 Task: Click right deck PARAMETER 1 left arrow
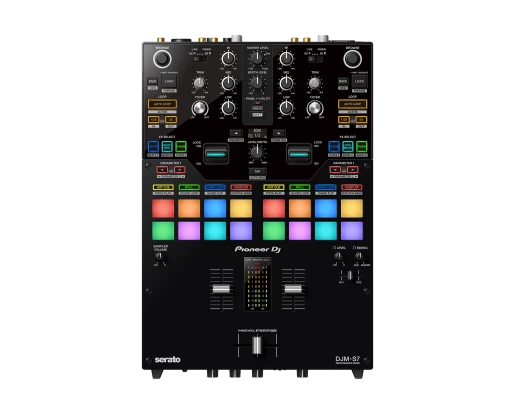(335, 170)
